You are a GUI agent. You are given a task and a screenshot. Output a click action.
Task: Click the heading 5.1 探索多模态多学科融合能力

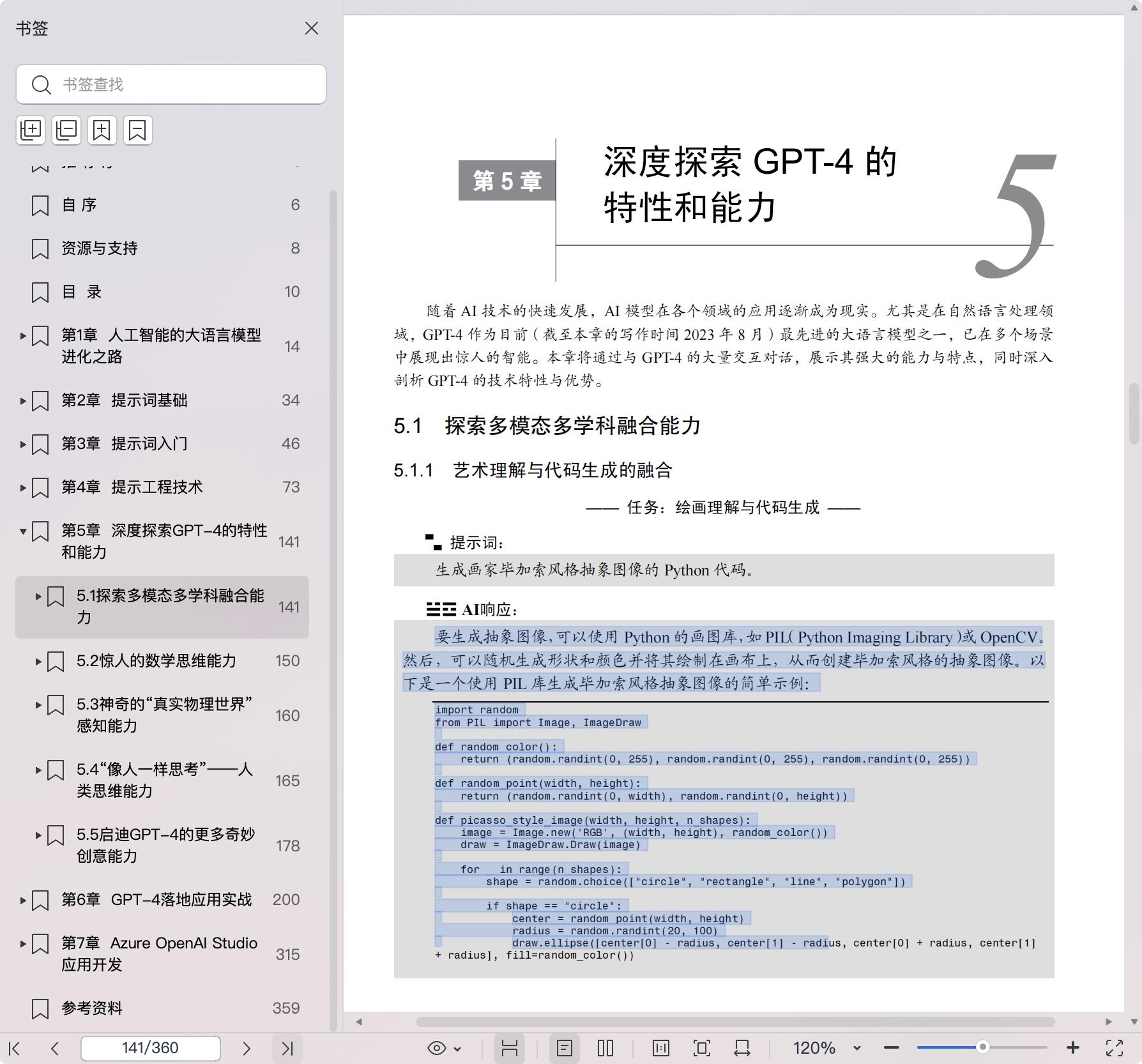547,426
